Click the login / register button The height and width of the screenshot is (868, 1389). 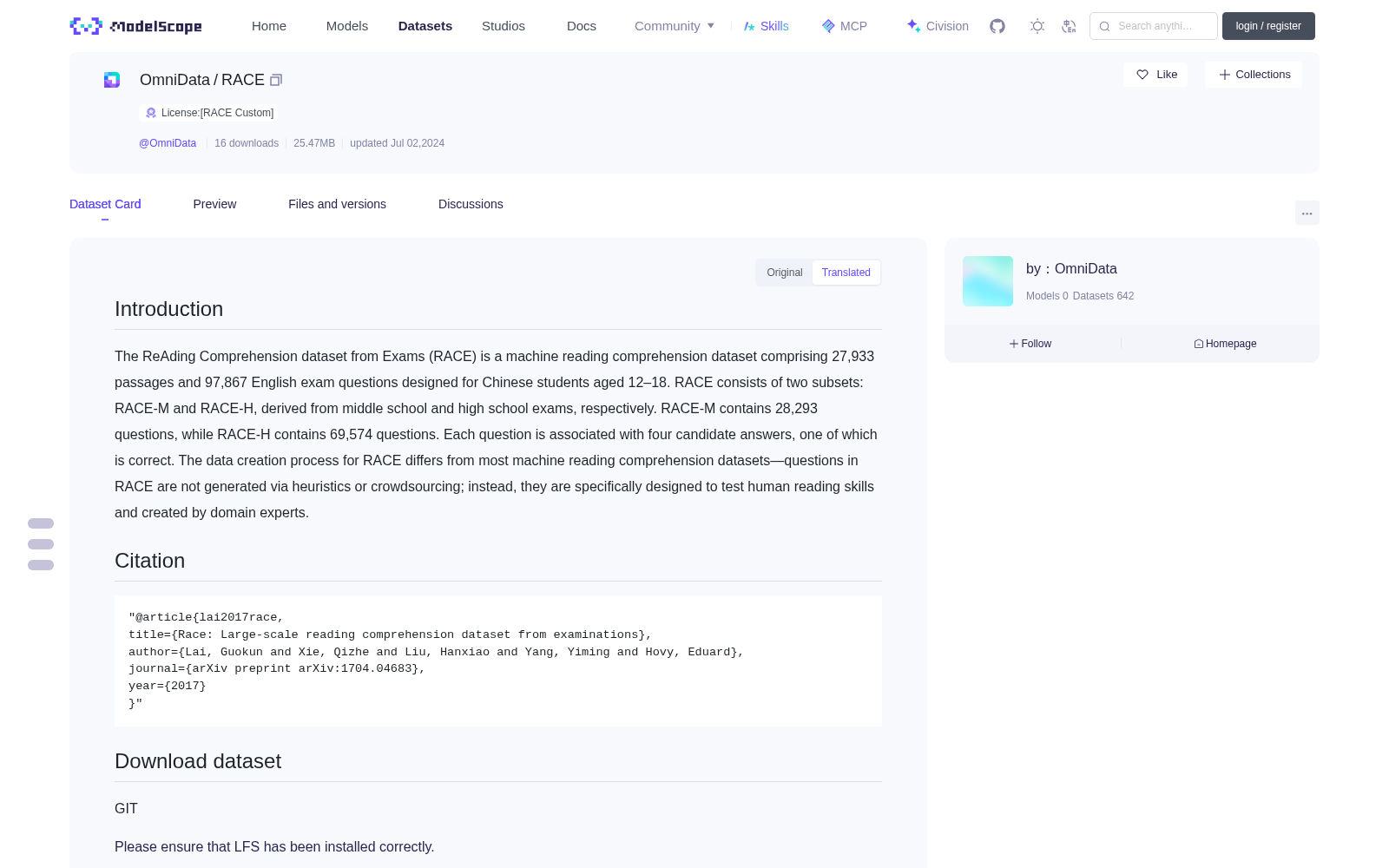coord(1268,26)
